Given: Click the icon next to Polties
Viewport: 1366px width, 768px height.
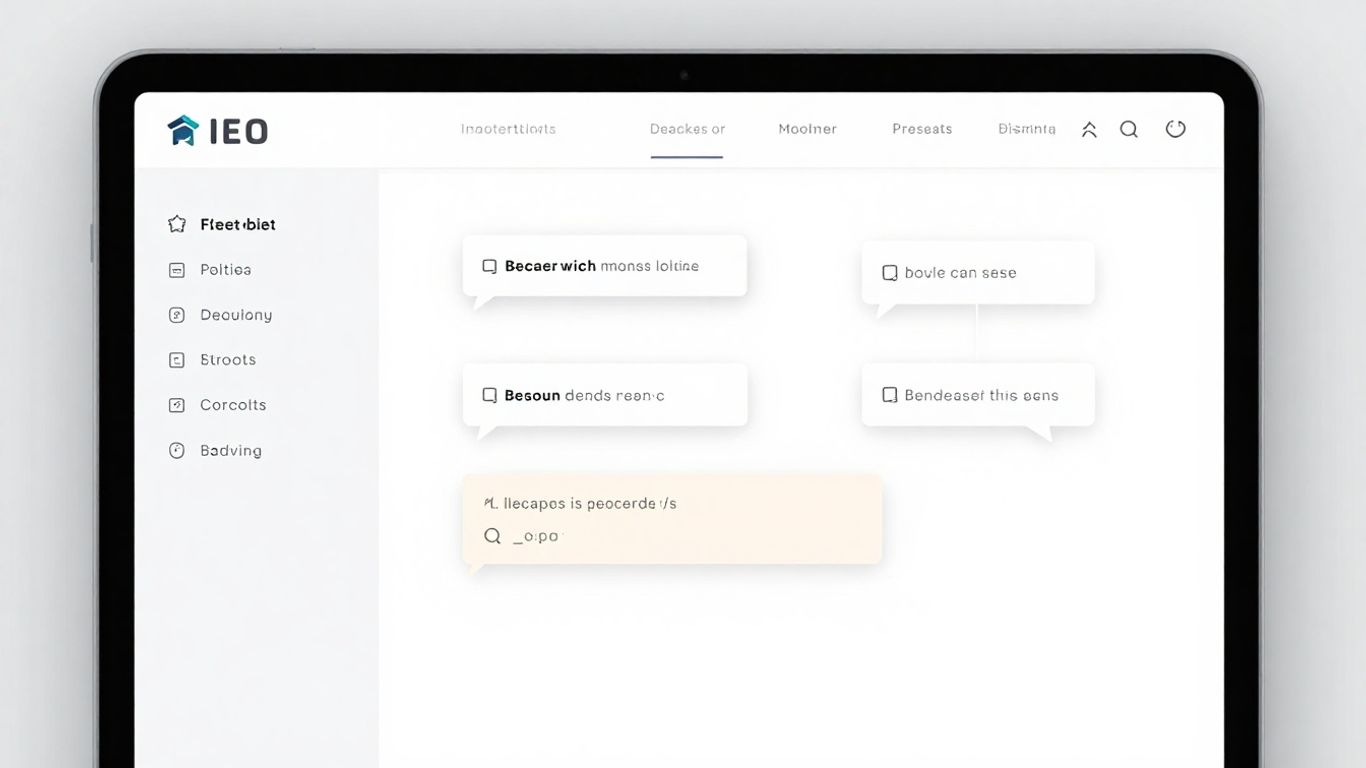Looking at the screenshot, I should tap(177, 270).
